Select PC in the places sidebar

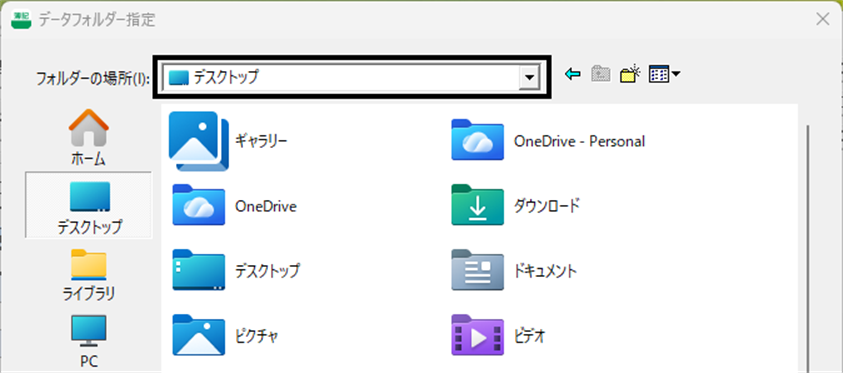[x=89, y=342]
